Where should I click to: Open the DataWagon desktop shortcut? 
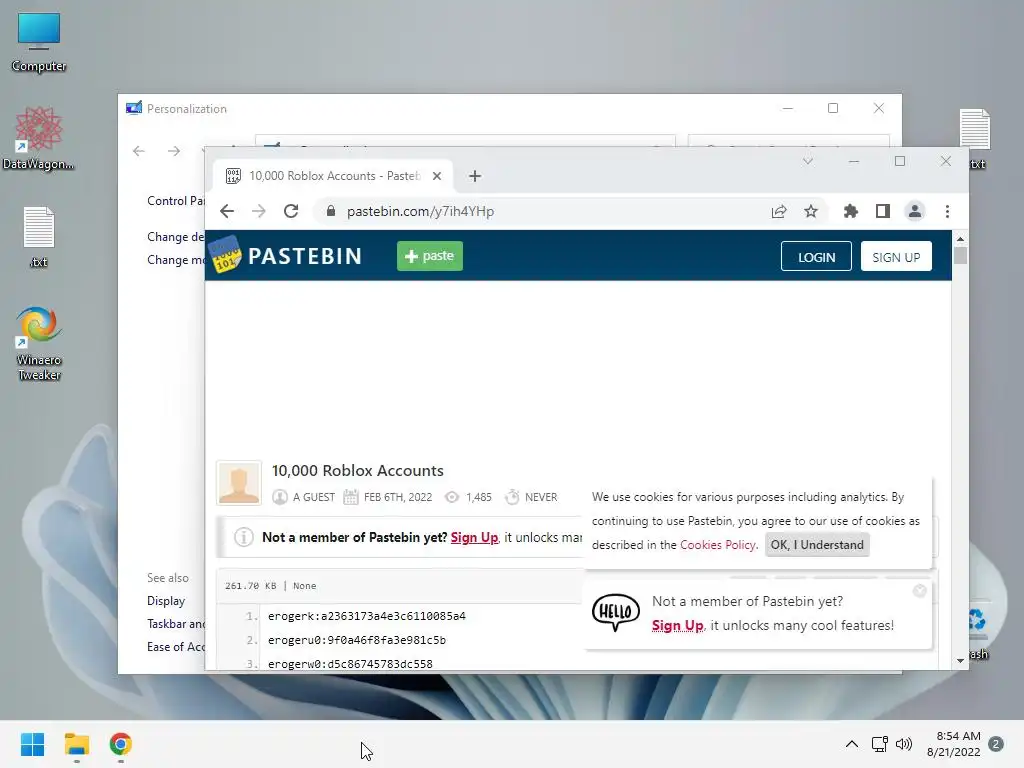pyautogui.click(x=39, y=138)
